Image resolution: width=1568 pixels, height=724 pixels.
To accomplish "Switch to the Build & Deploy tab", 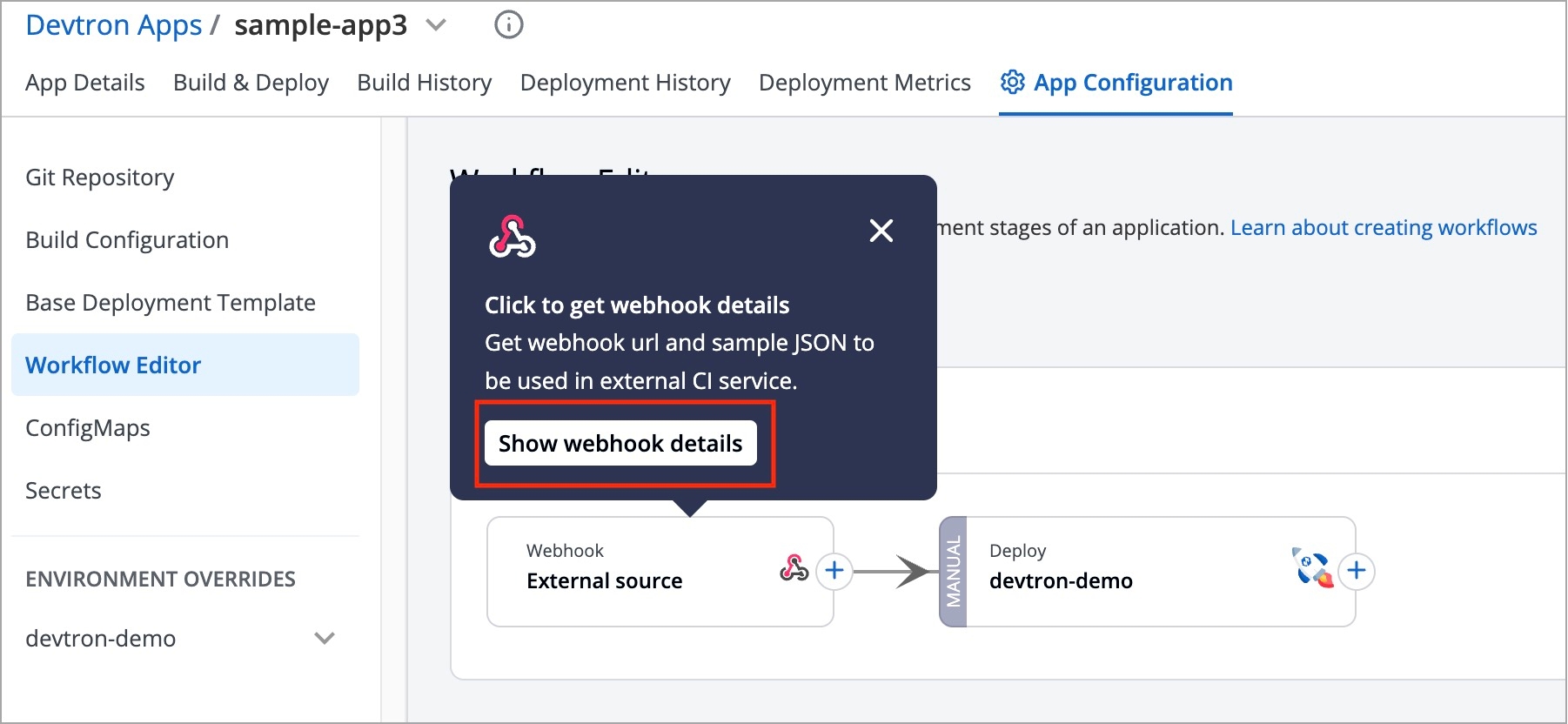I will coord(251,83).
